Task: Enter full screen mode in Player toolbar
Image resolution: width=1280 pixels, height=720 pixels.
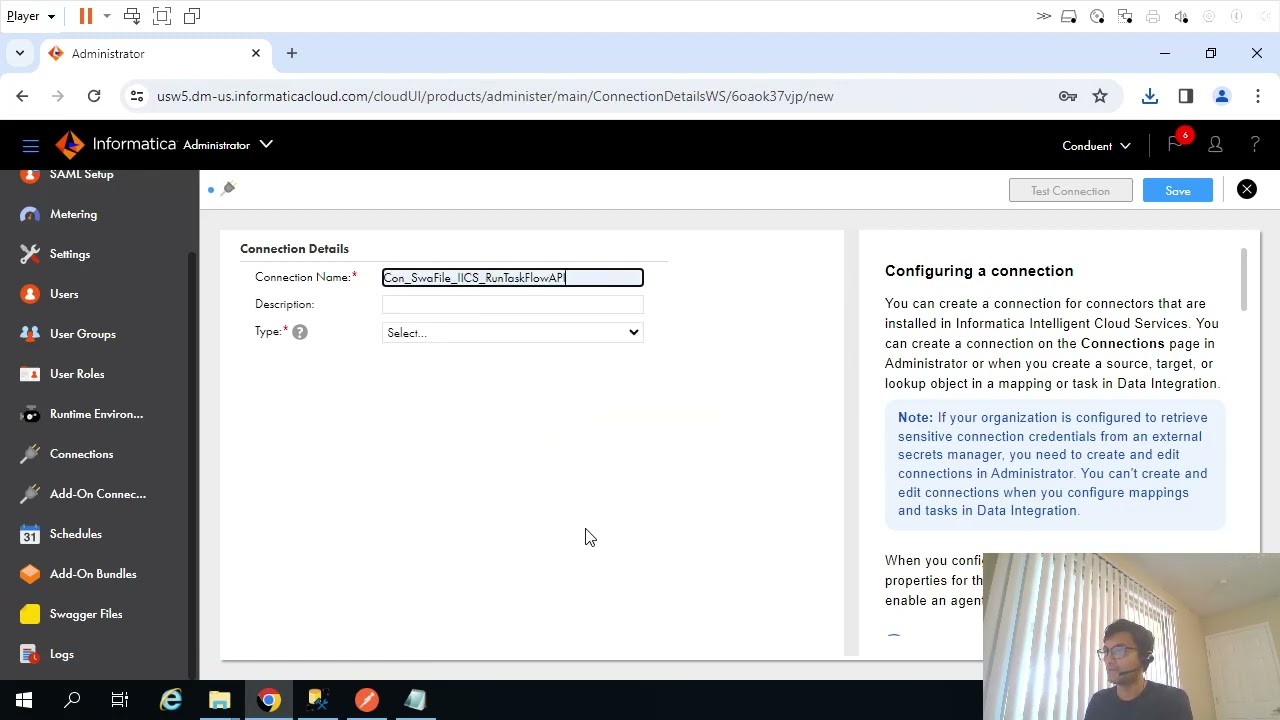Action: tap(162, 16)
